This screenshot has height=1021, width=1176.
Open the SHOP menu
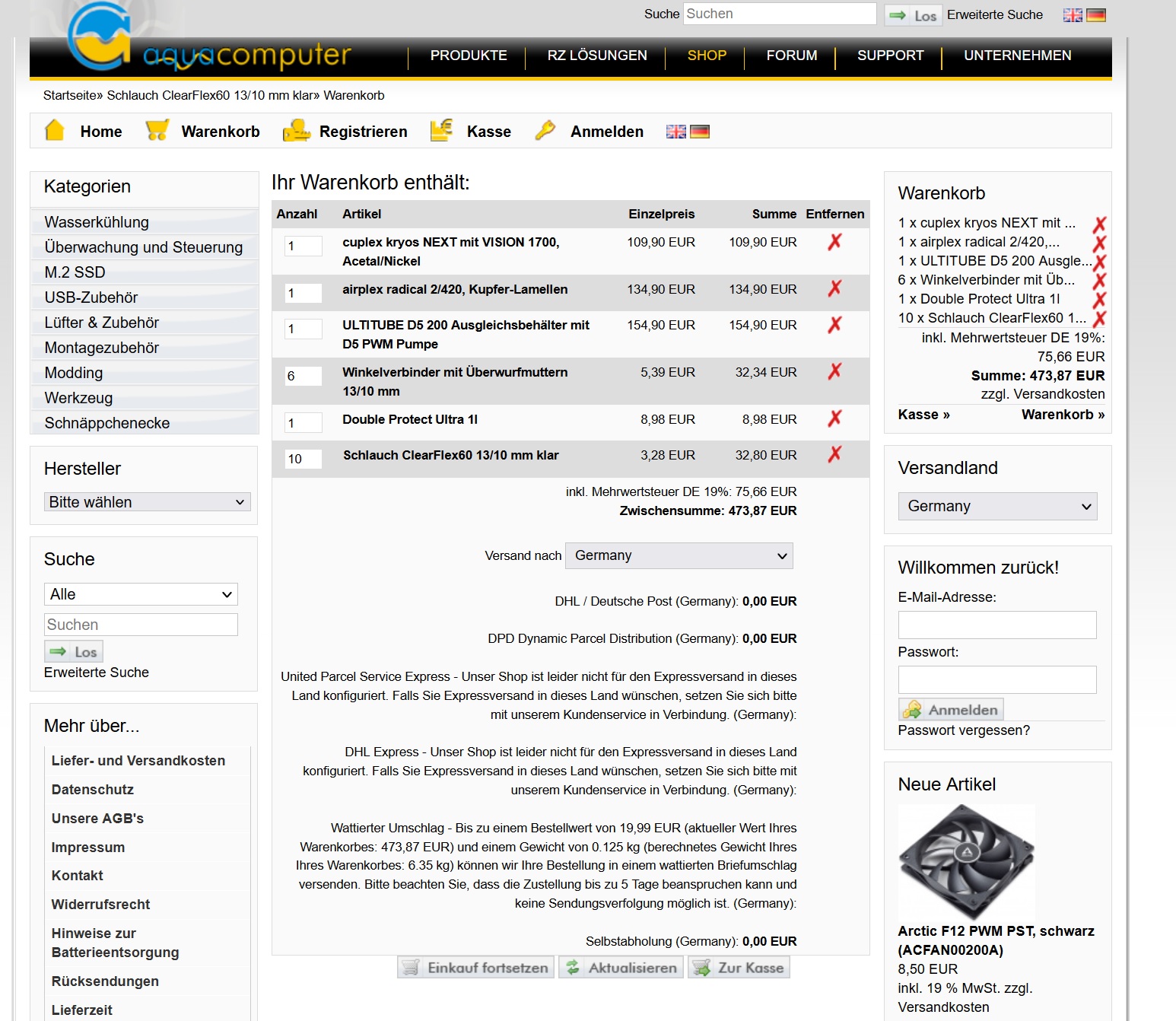point(707,56)
